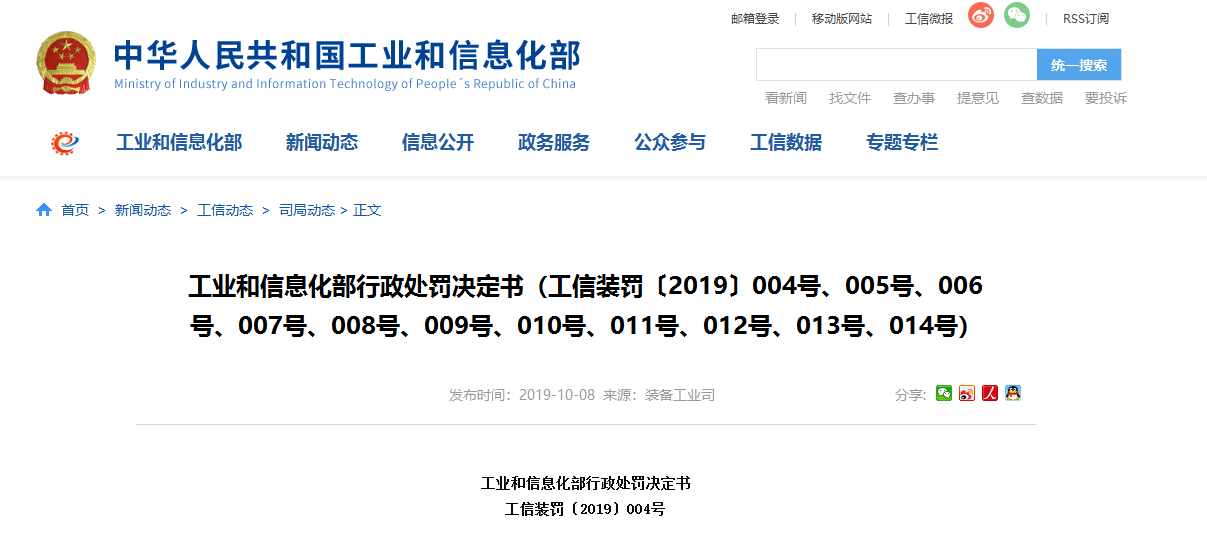Viewport: 1207px width, 540px height.
Task: Open RSS订阅 link
Action: pyautogui.click(x=1086, y=19)
